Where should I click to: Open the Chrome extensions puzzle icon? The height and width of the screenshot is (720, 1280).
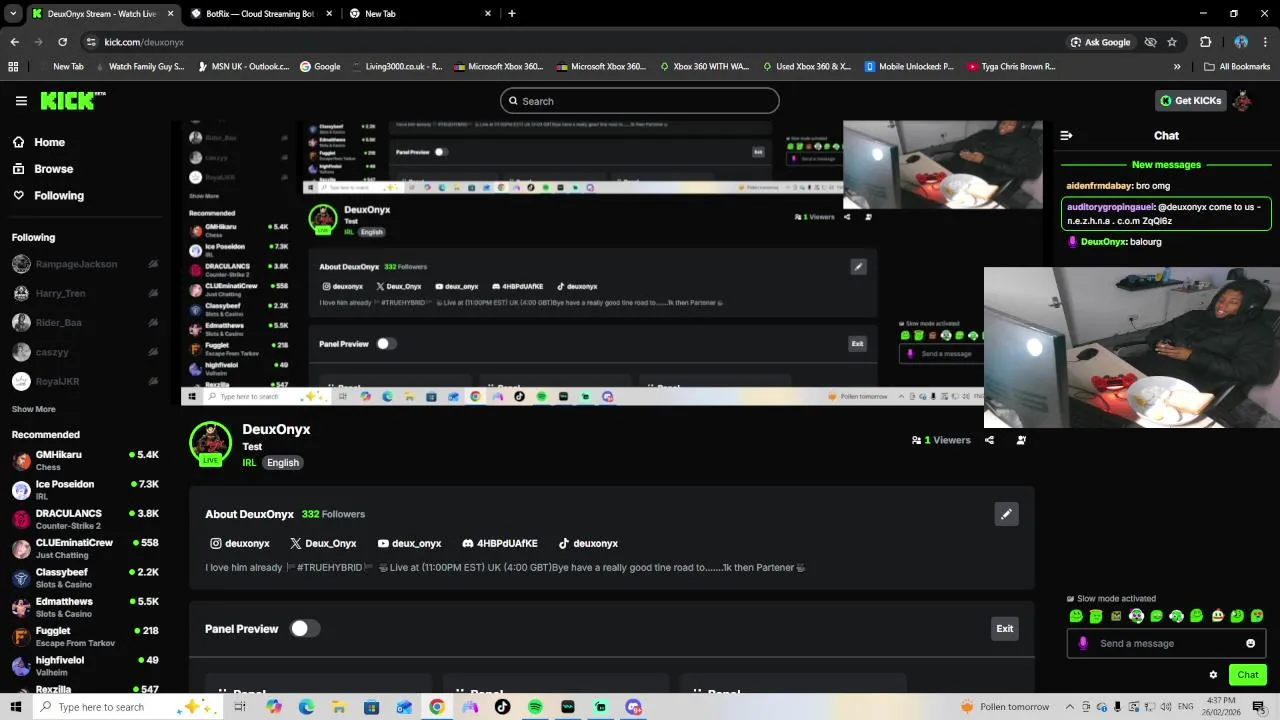[x=1205, y=42]
